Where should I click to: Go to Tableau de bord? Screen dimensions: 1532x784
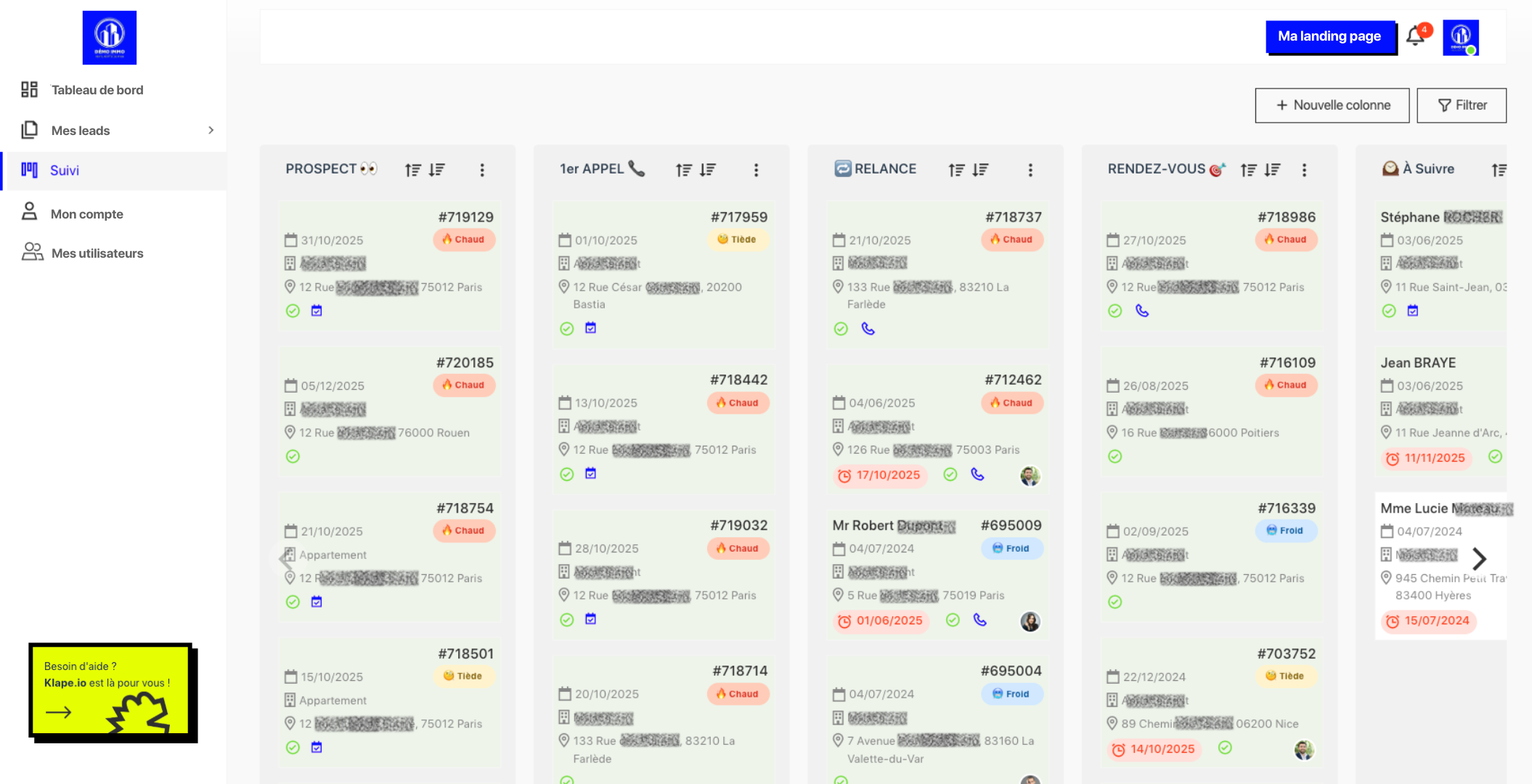tap(97, 90)
